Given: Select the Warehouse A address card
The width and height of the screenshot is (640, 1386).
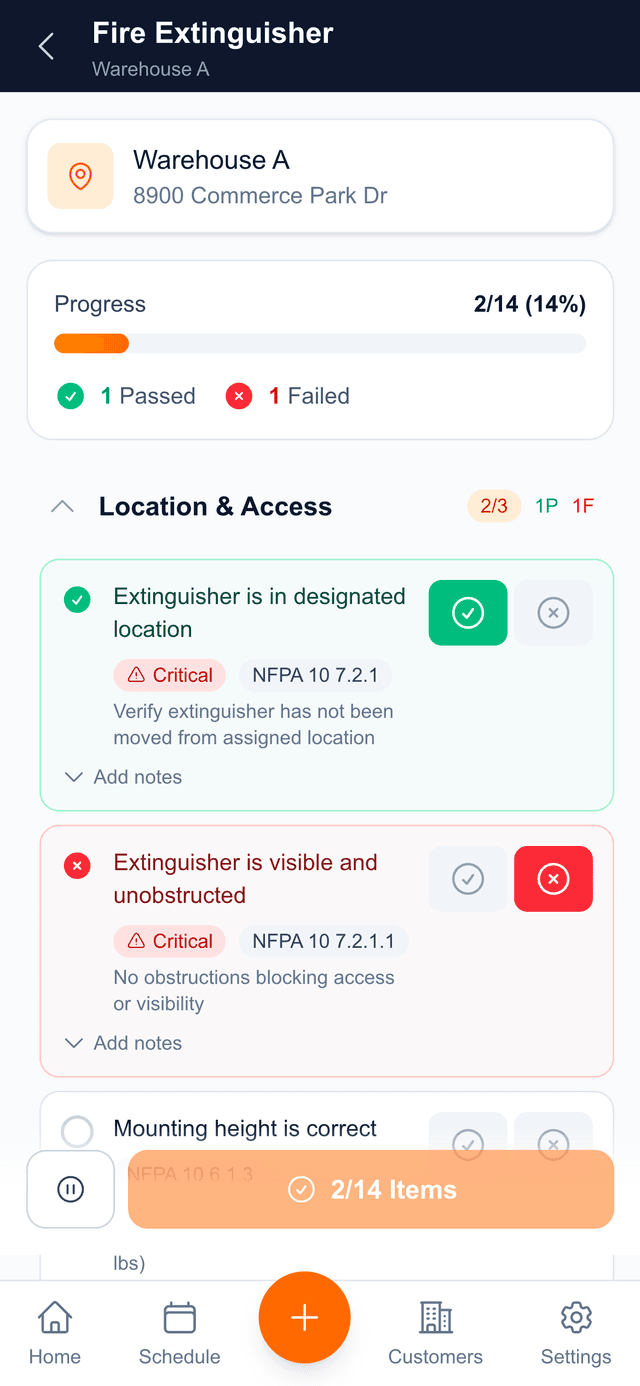Looking at the screenshot, I should 320,176.
